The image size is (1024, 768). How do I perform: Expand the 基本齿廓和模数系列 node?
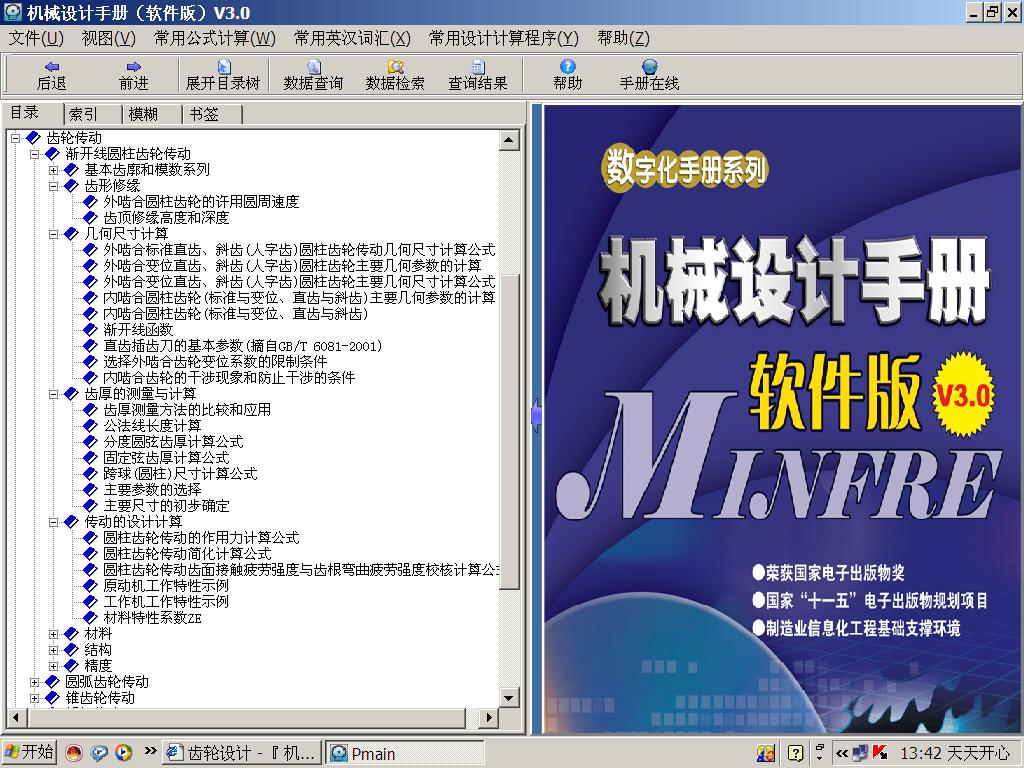click(54, 170)
